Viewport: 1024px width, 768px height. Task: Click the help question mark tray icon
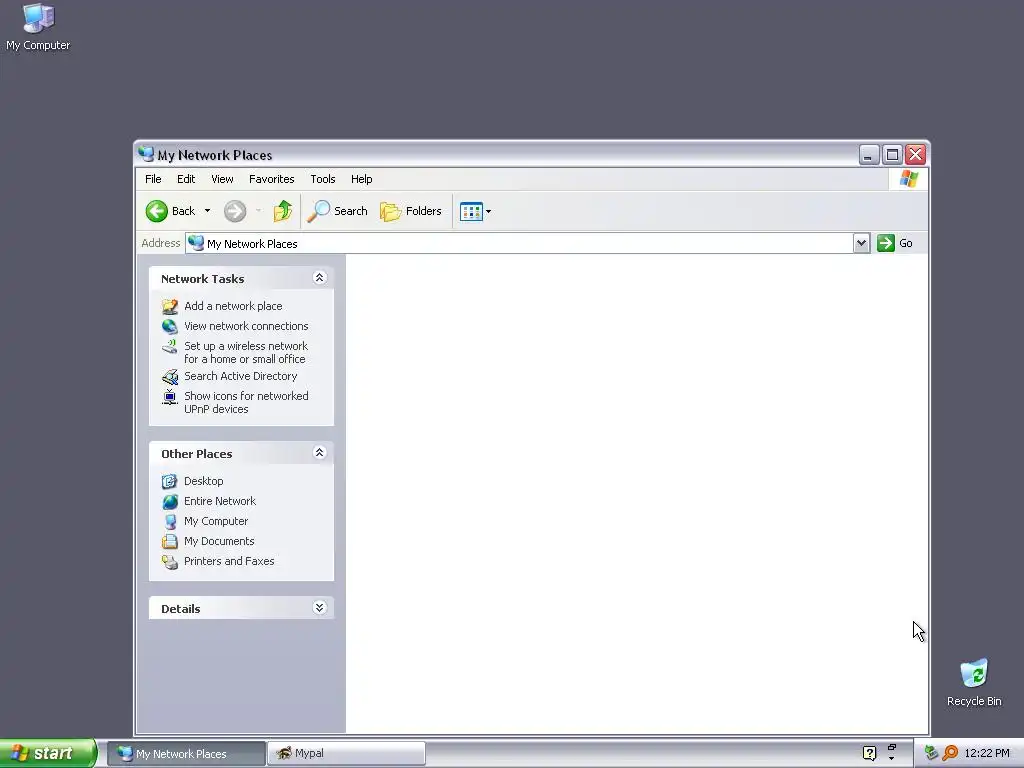click(869, 753)
